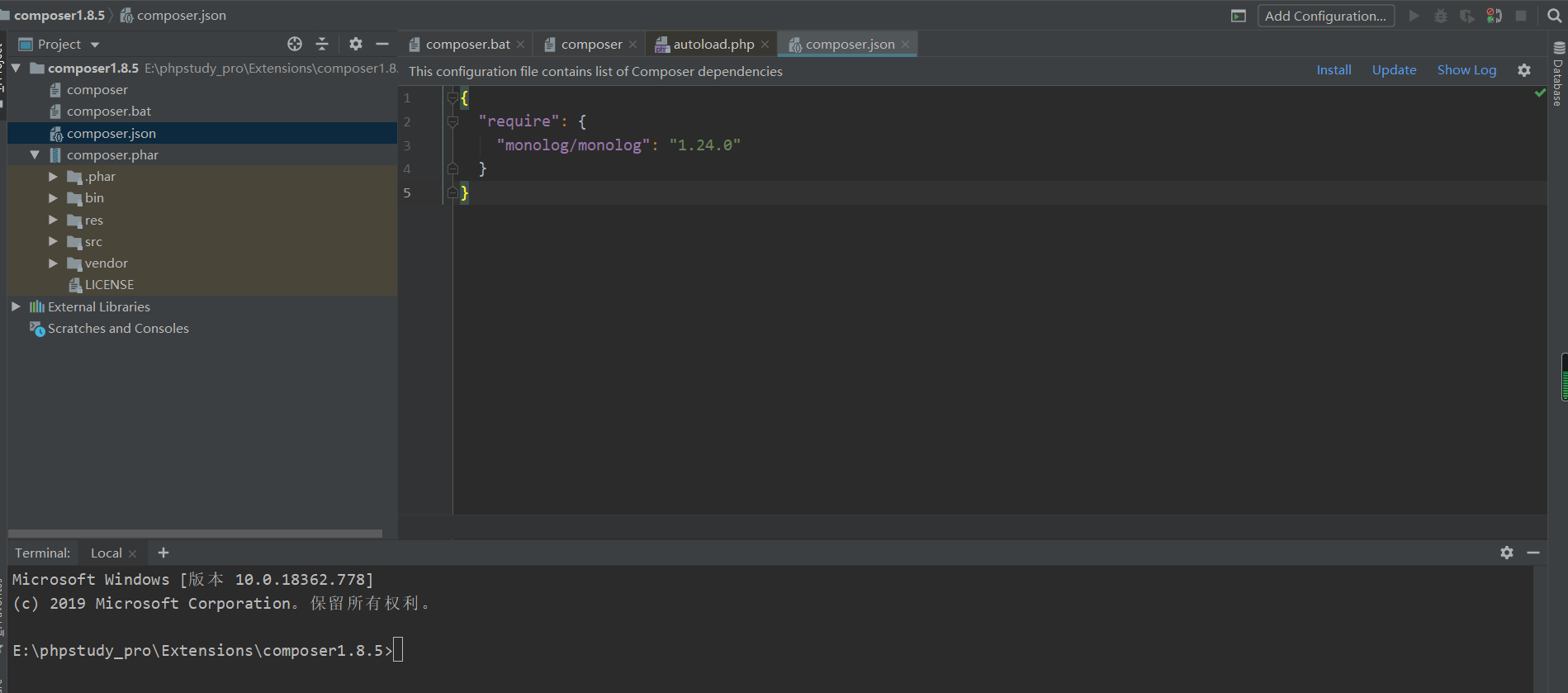The image size is (1568, 693).
Task: Select composer.json in the Project tree
Action: [111, 133]
